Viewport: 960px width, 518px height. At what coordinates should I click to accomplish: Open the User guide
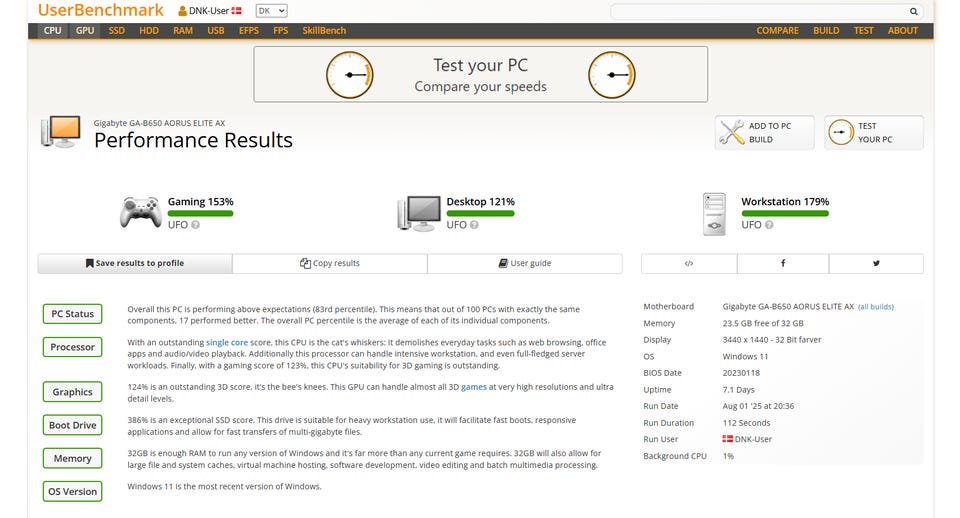click(x=525, y=263)
